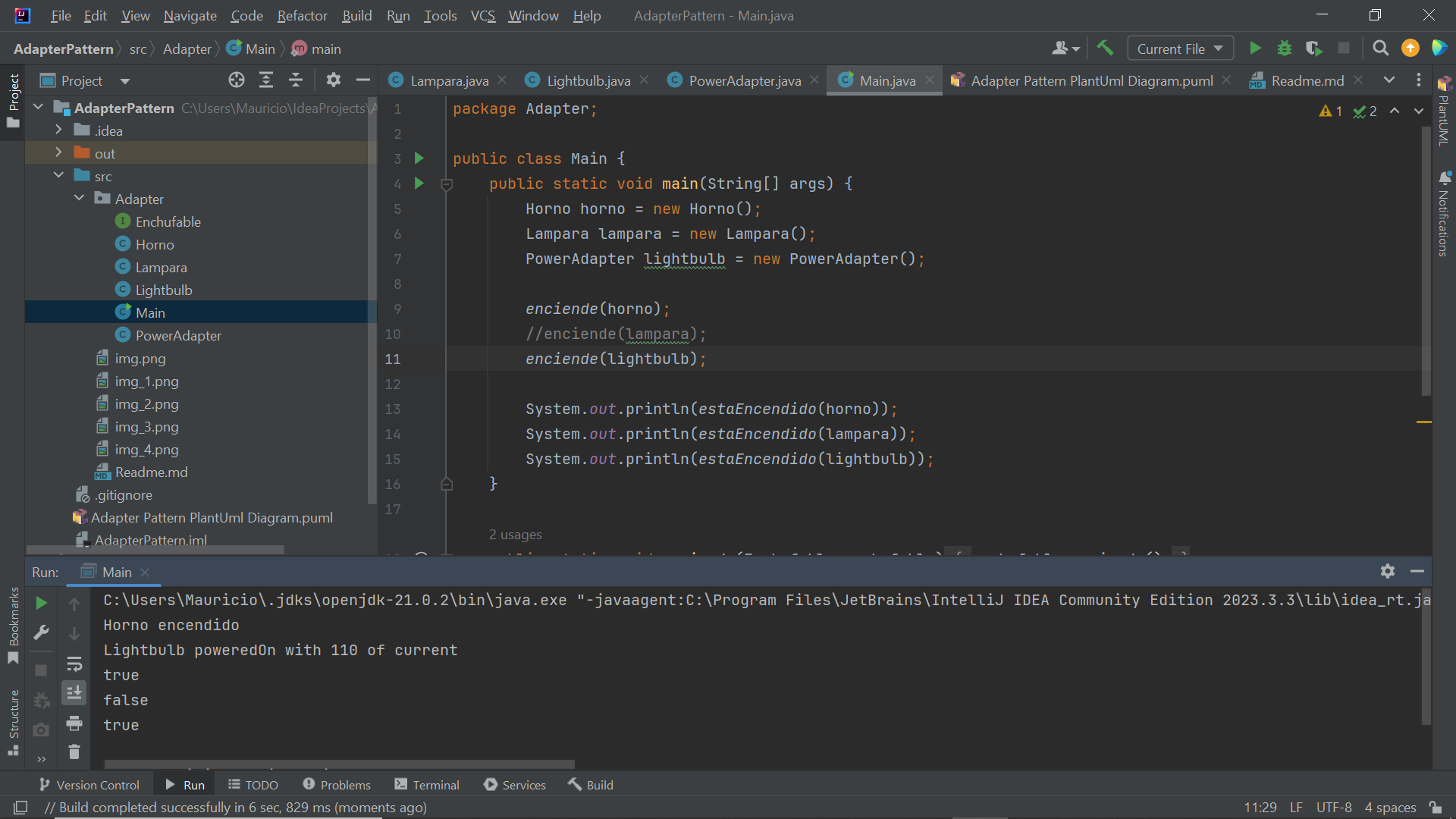Print the console output
Screen dimensions: 1456x819
[74, 723]
